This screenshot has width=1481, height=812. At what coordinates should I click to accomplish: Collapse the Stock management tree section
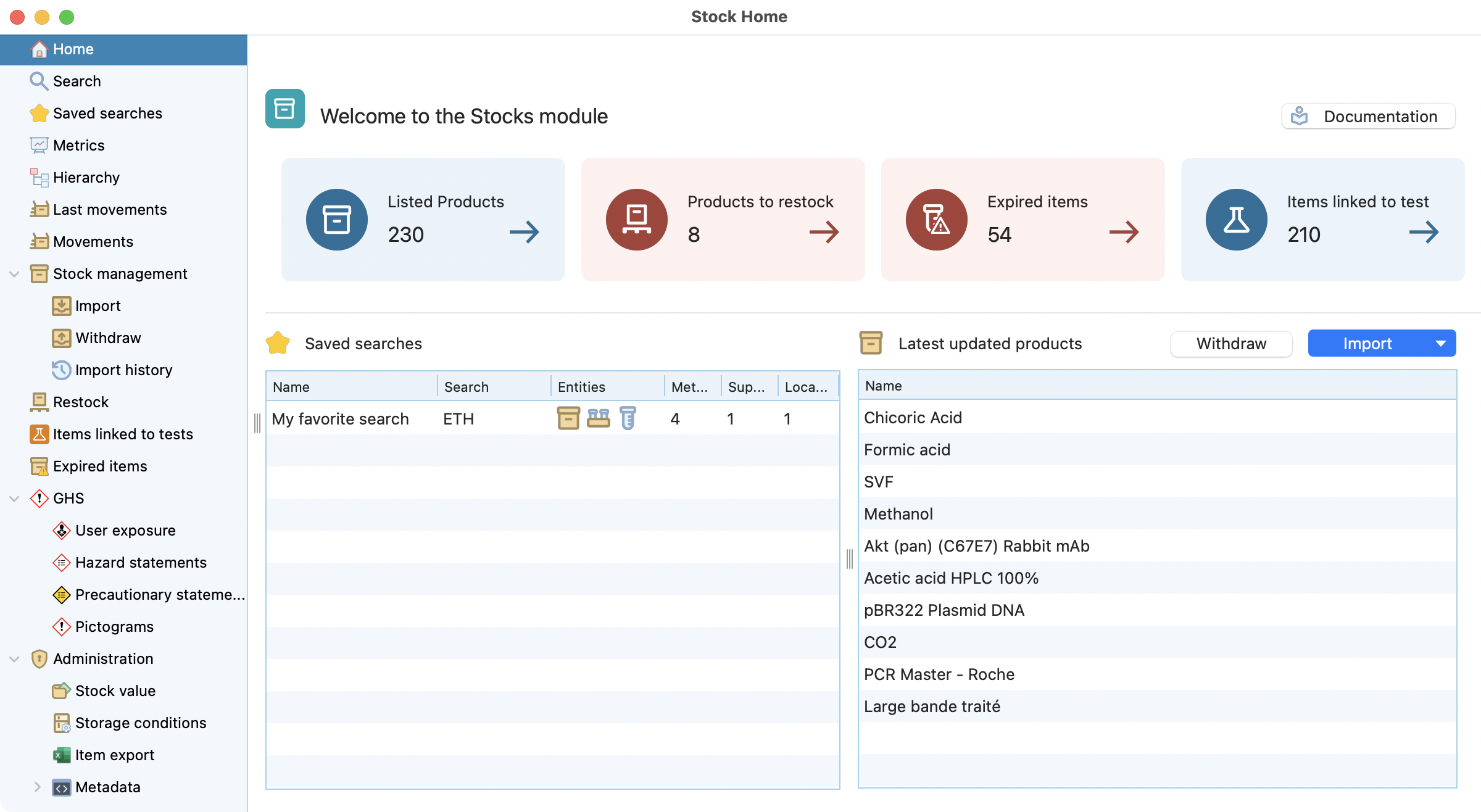(x=14, y=274)
